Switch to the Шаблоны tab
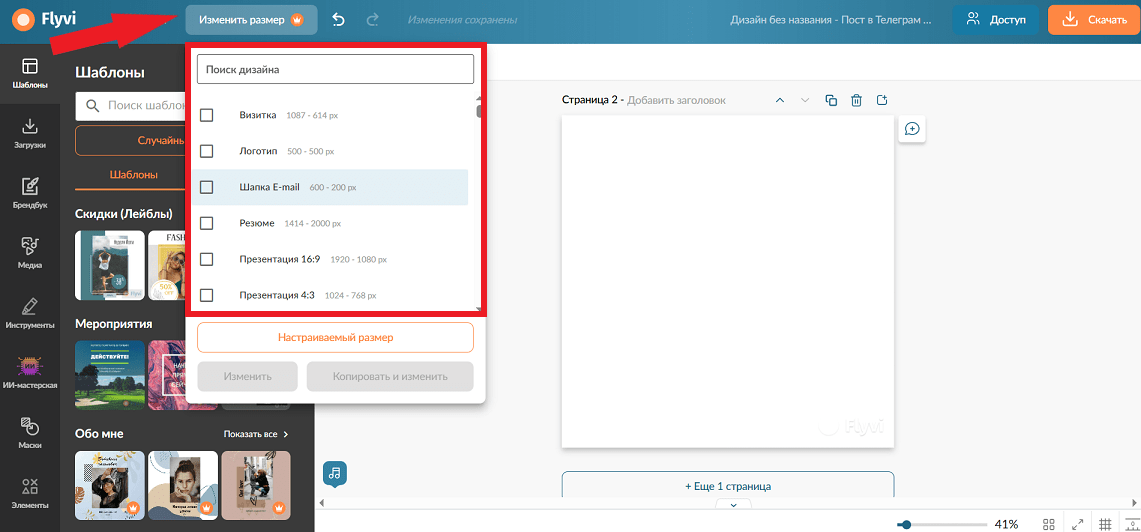The height and width of the screenshot is (532, 1141). click(134, 175)
